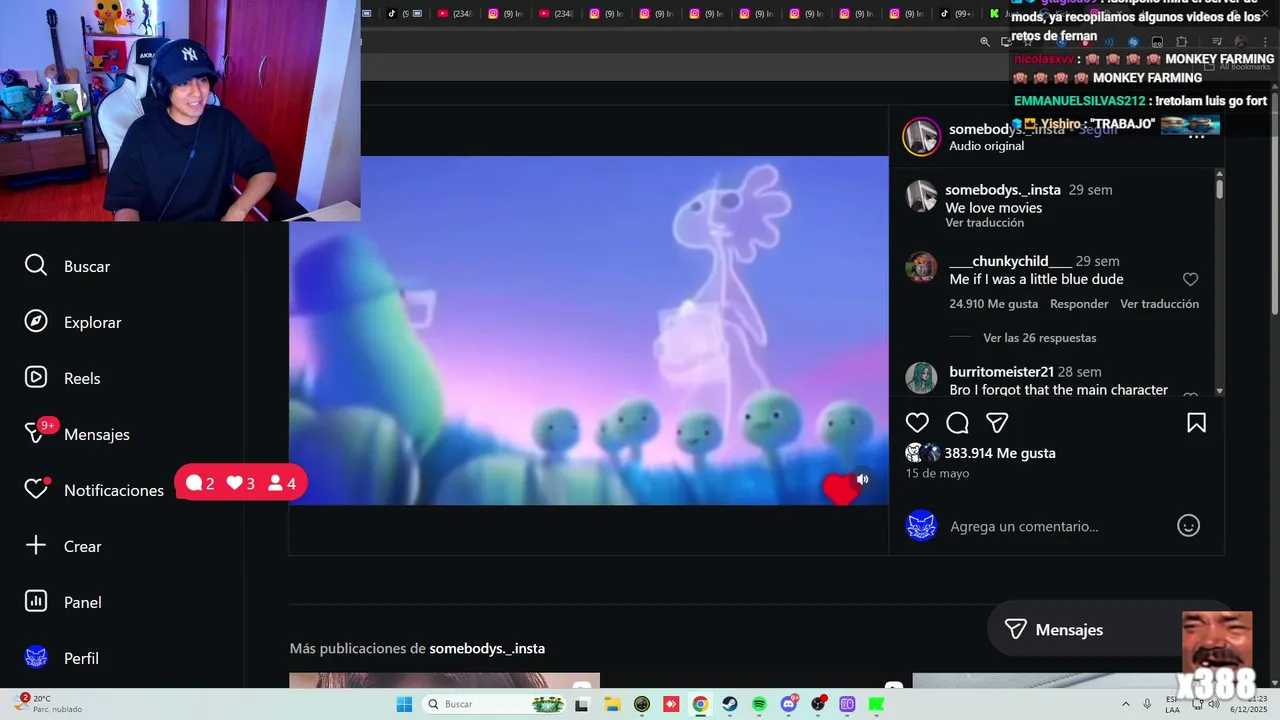Image resolution: width=1280 pixels, height=720 pixels.
Task: Open Spotify from the taskbar
Action: [x=759, y=704]
